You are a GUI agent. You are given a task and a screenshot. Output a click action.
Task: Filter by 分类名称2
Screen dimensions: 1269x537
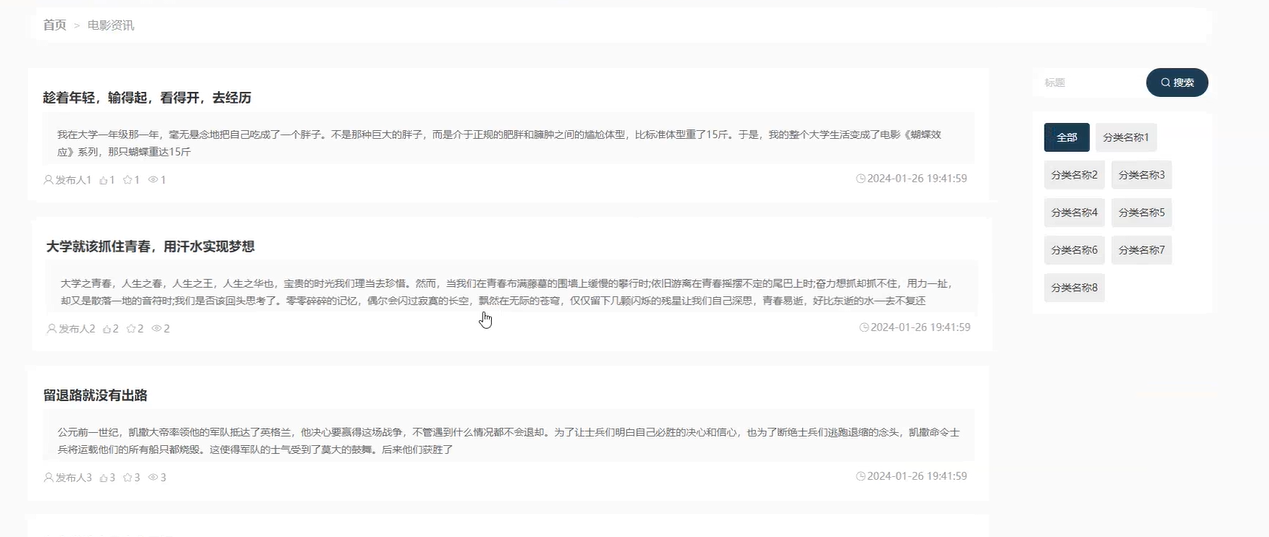[x=1074, y=175]
